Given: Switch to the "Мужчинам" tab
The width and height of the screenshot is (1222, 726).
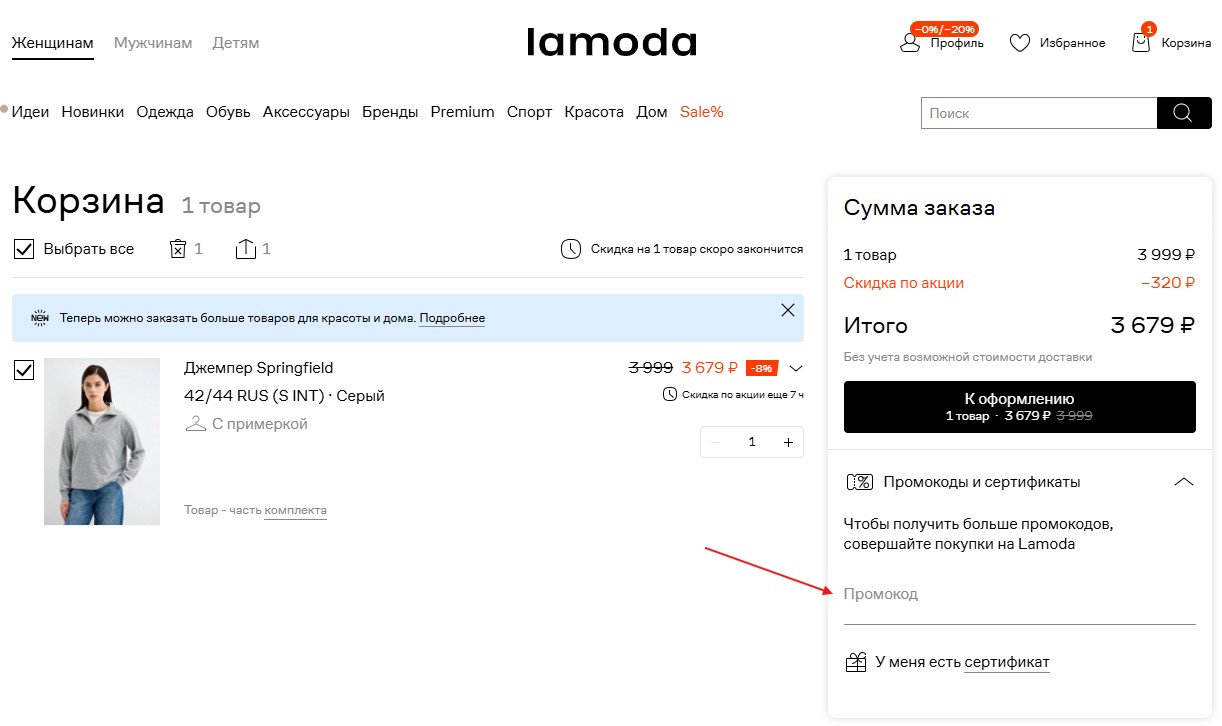Looking at the screenshot, I should pos(153,43).
